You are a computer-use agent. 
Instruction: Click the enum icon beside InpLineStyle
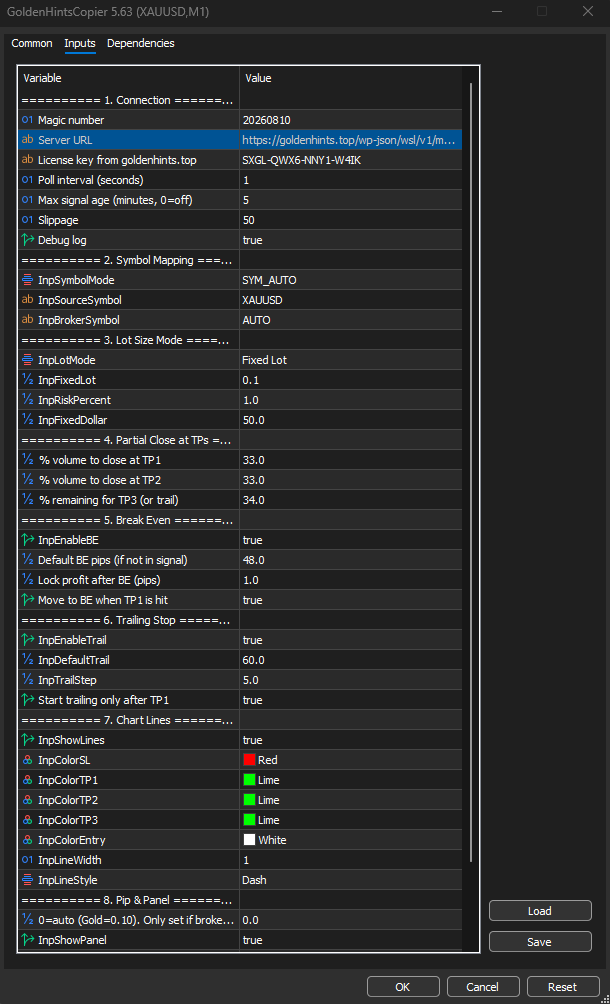click(28, 880)
